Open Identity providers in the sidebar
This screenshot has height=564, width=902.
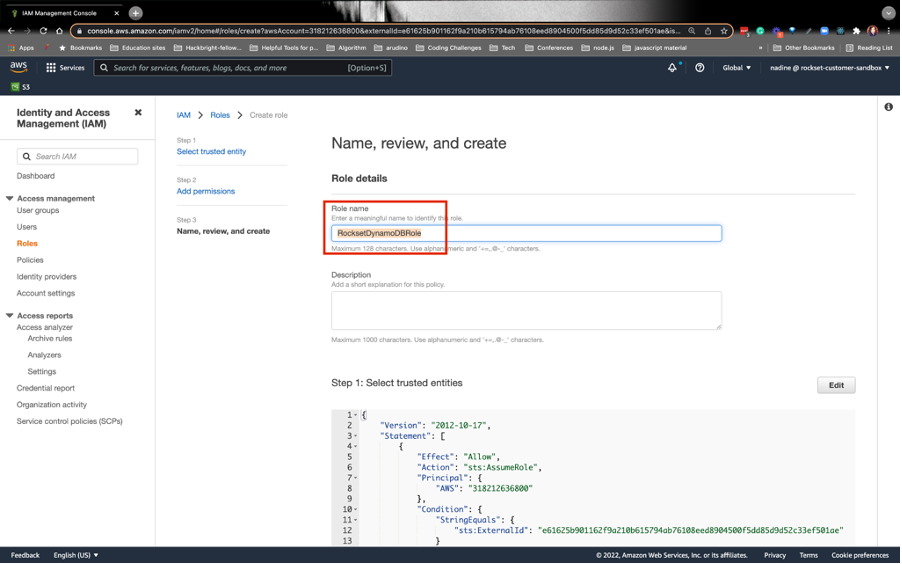47,277
